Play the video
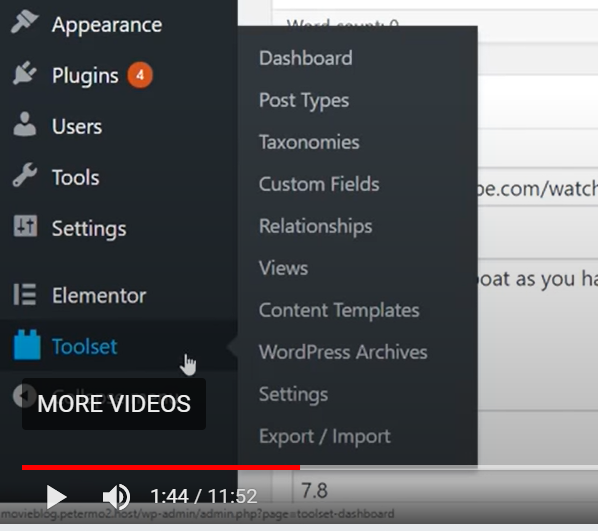598x531 pixels. click(56, 497)
